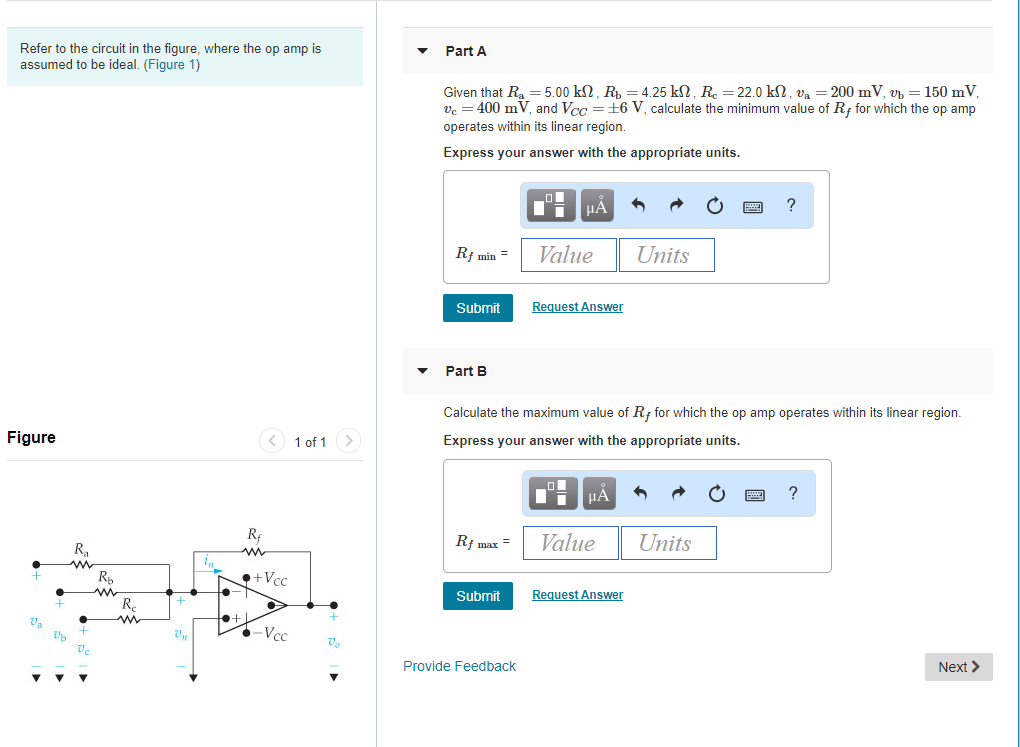Collapse the Part B section
This screenshot has height=747, width=1020.
coord(422,370)
